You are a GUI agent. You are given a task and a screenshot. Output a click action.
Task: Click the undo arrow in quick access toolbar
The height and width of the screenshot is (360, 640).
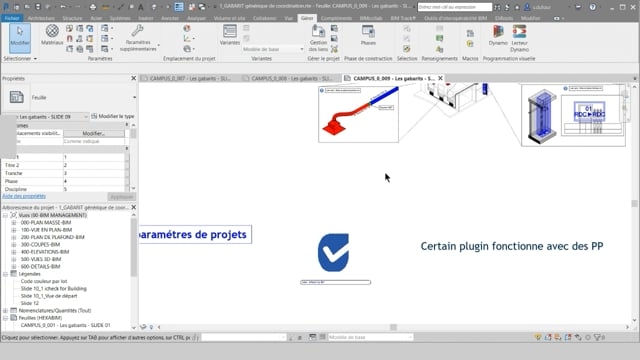[62, 7]
